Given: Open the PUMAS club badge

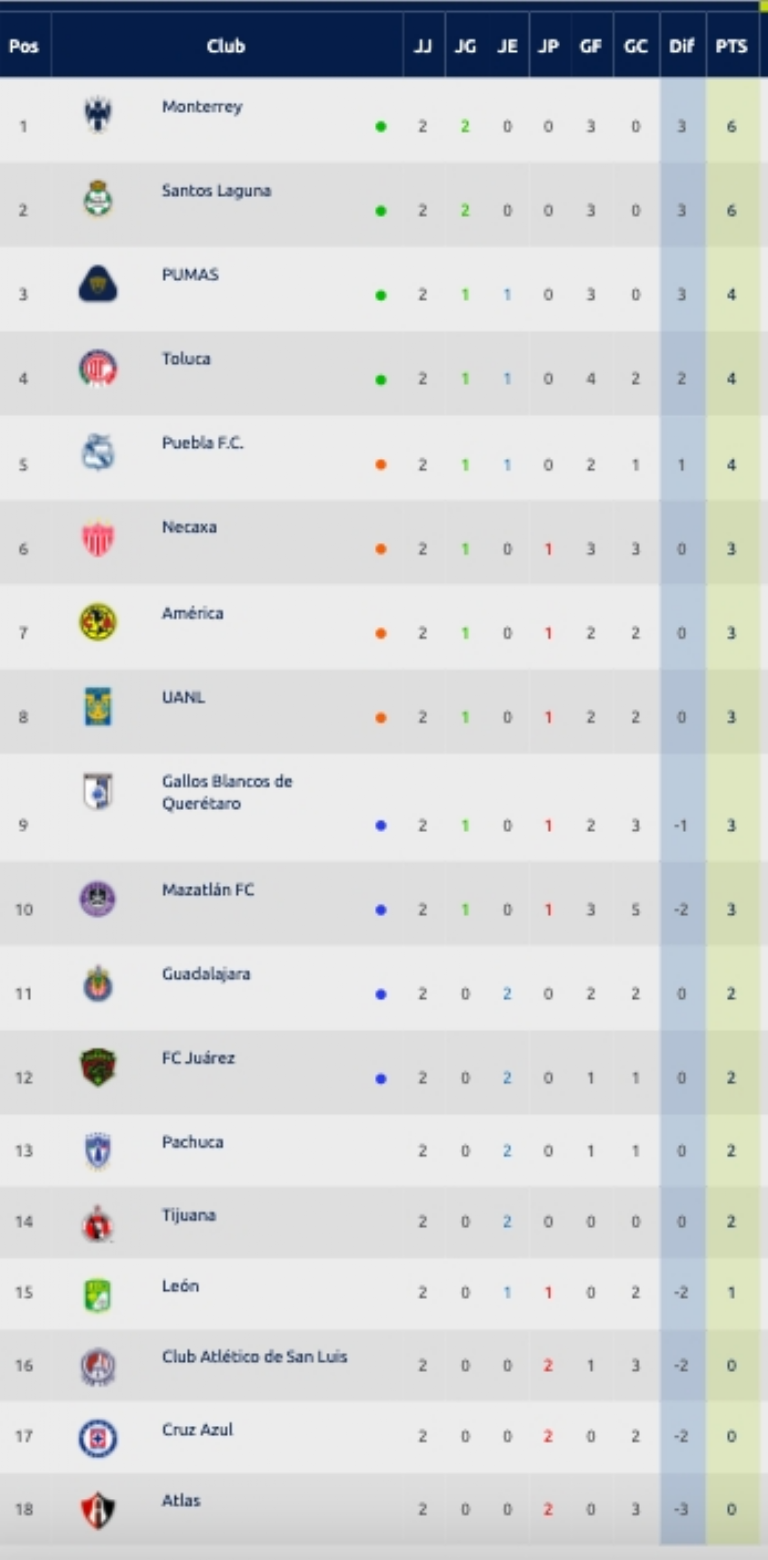Looking at the screenshot, I should (98, 284).
